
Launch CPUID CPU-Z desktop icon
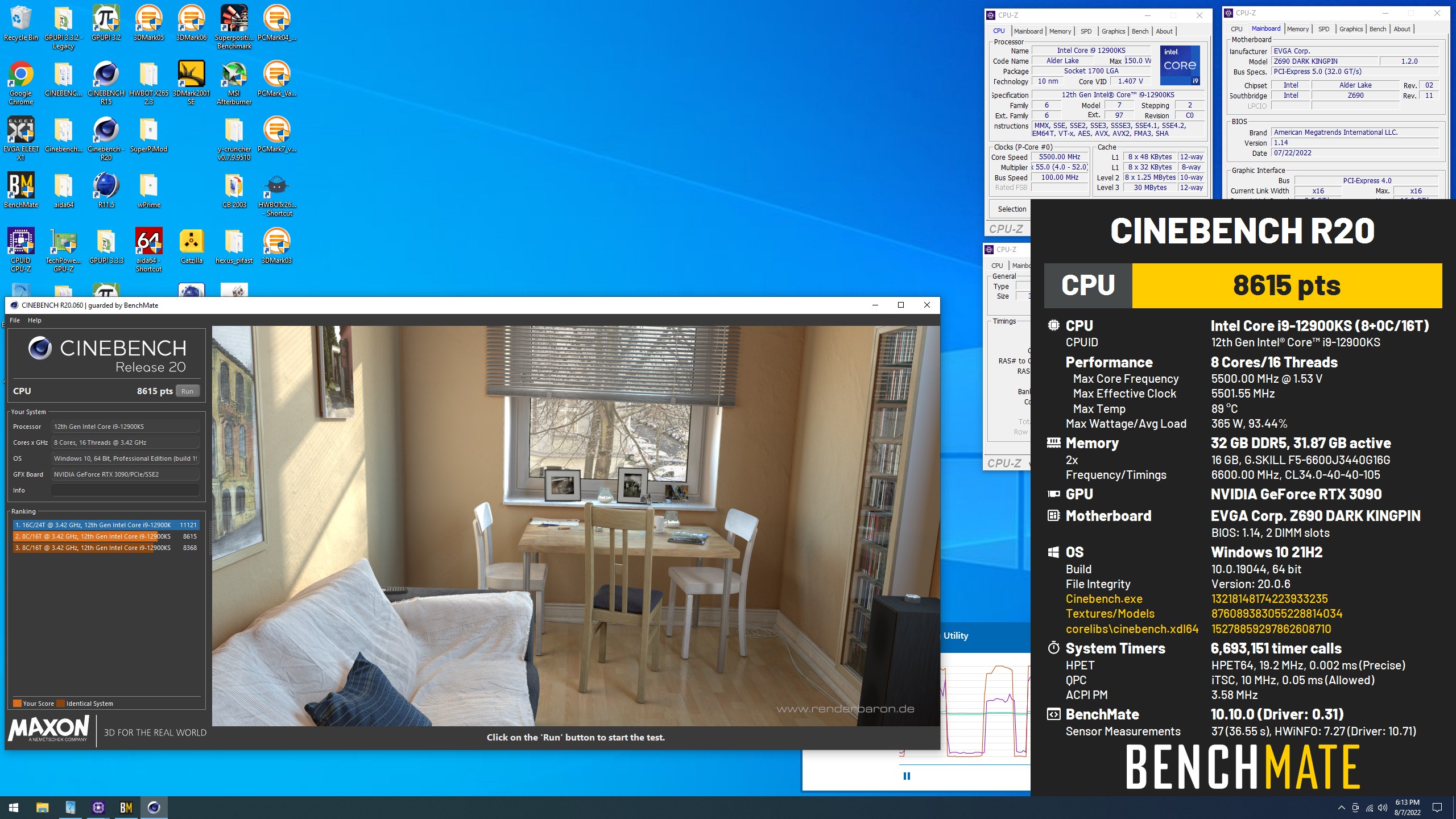coord(20,250)
